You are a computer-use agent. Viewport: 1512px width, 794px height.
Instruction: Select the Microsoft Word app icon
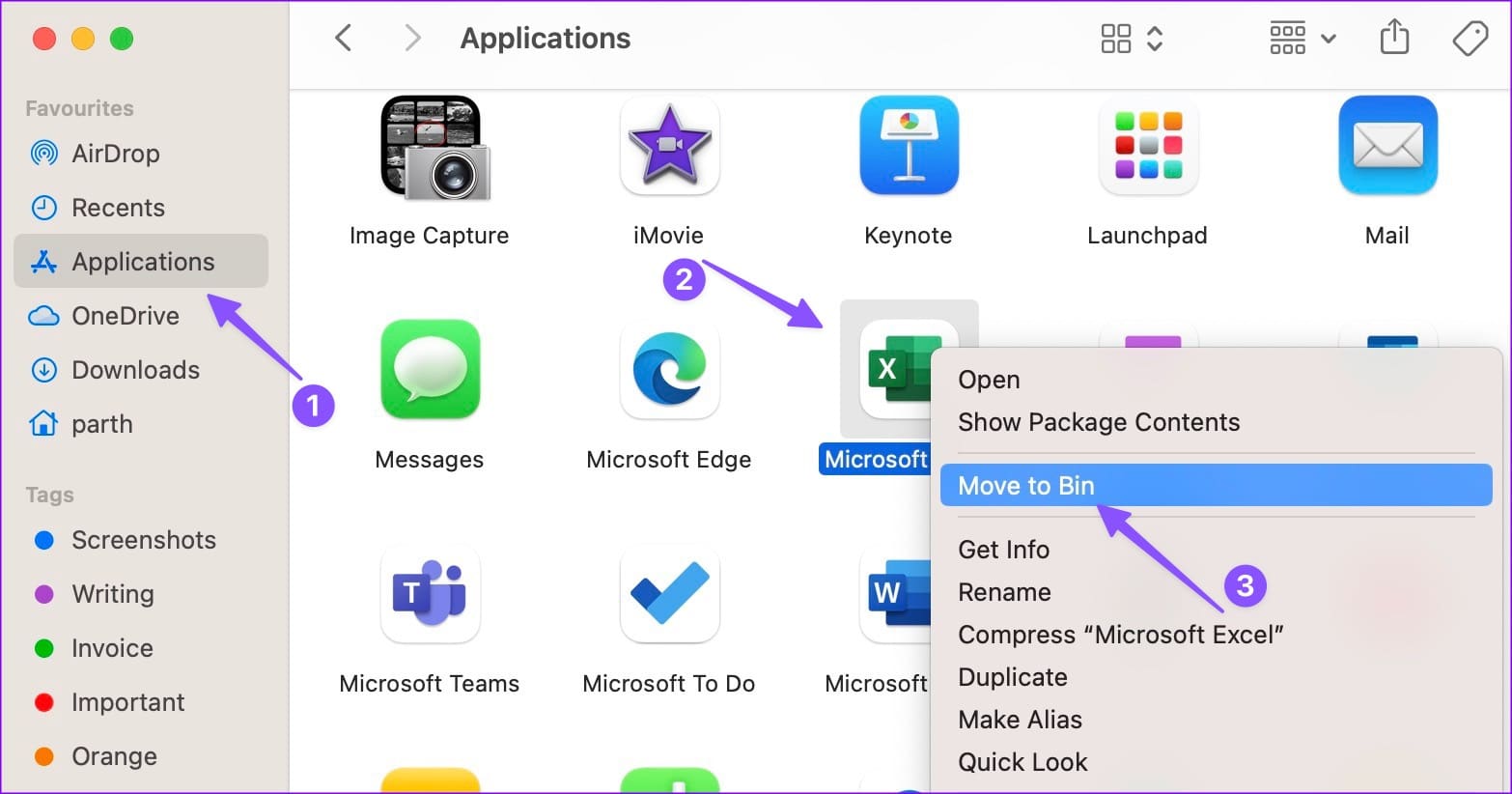coord(895,593)
